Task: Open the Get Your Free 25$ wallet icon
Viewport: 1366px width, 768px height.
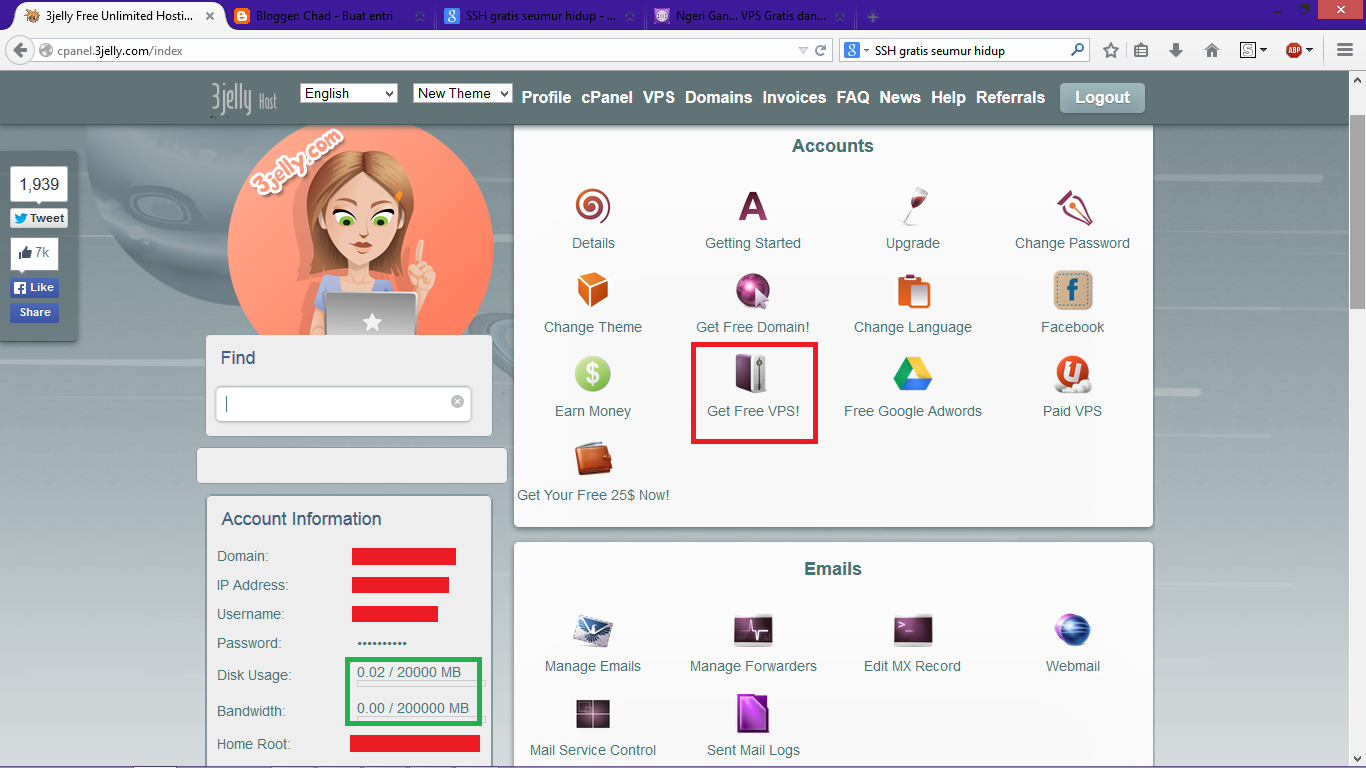Action: 593,459
